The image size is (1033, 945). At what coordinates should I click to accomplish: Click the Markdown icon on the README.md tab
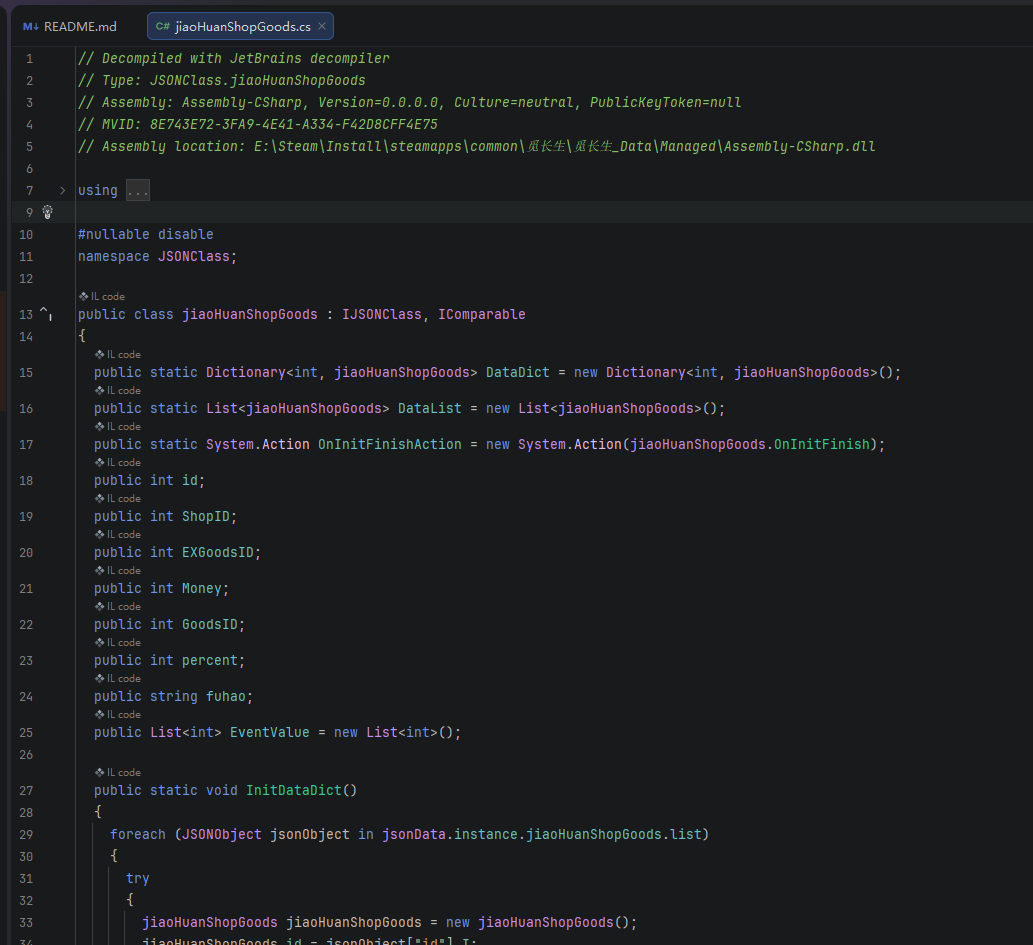click(30, 26)
